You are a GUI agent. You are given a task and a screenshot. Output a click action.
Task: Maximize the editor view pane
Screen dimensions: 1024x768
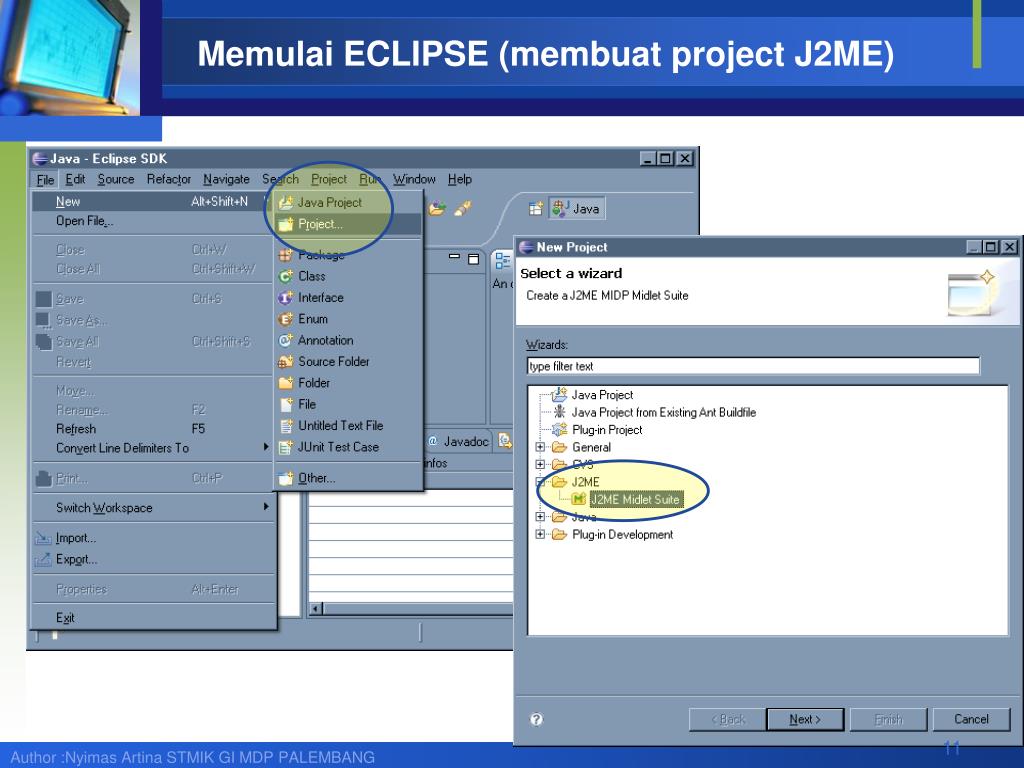tap(473, 259)
